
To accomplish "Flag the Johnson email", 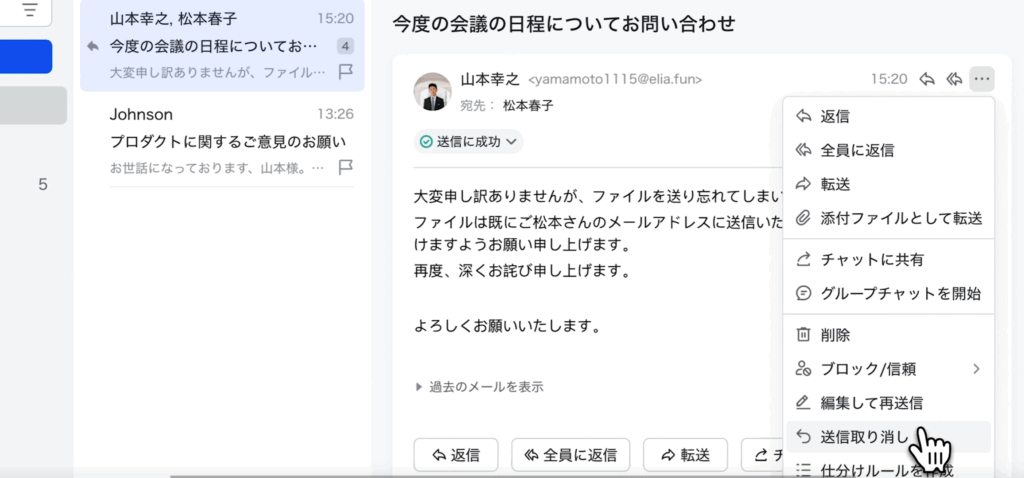I will click(346, 166).
